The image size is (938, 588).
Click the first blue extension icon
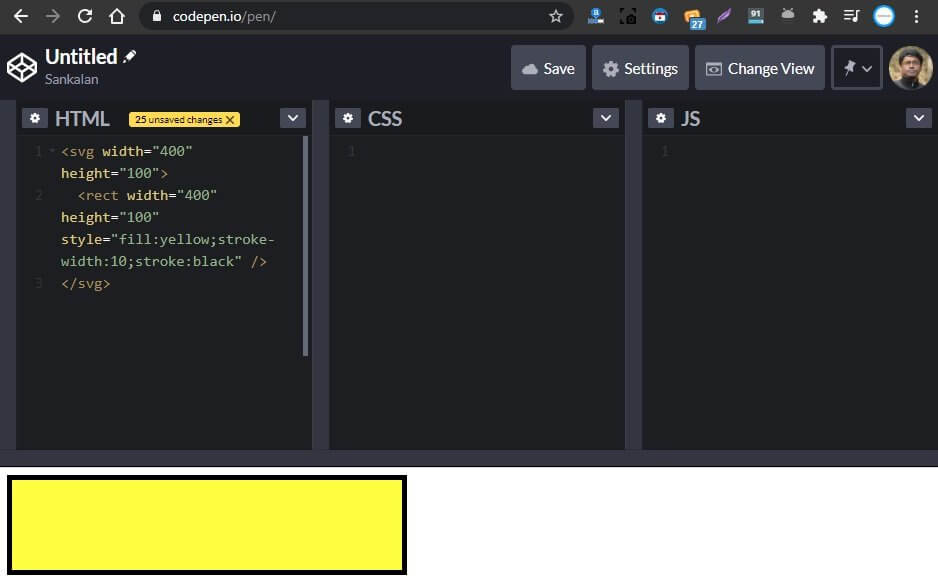point(596,16)
